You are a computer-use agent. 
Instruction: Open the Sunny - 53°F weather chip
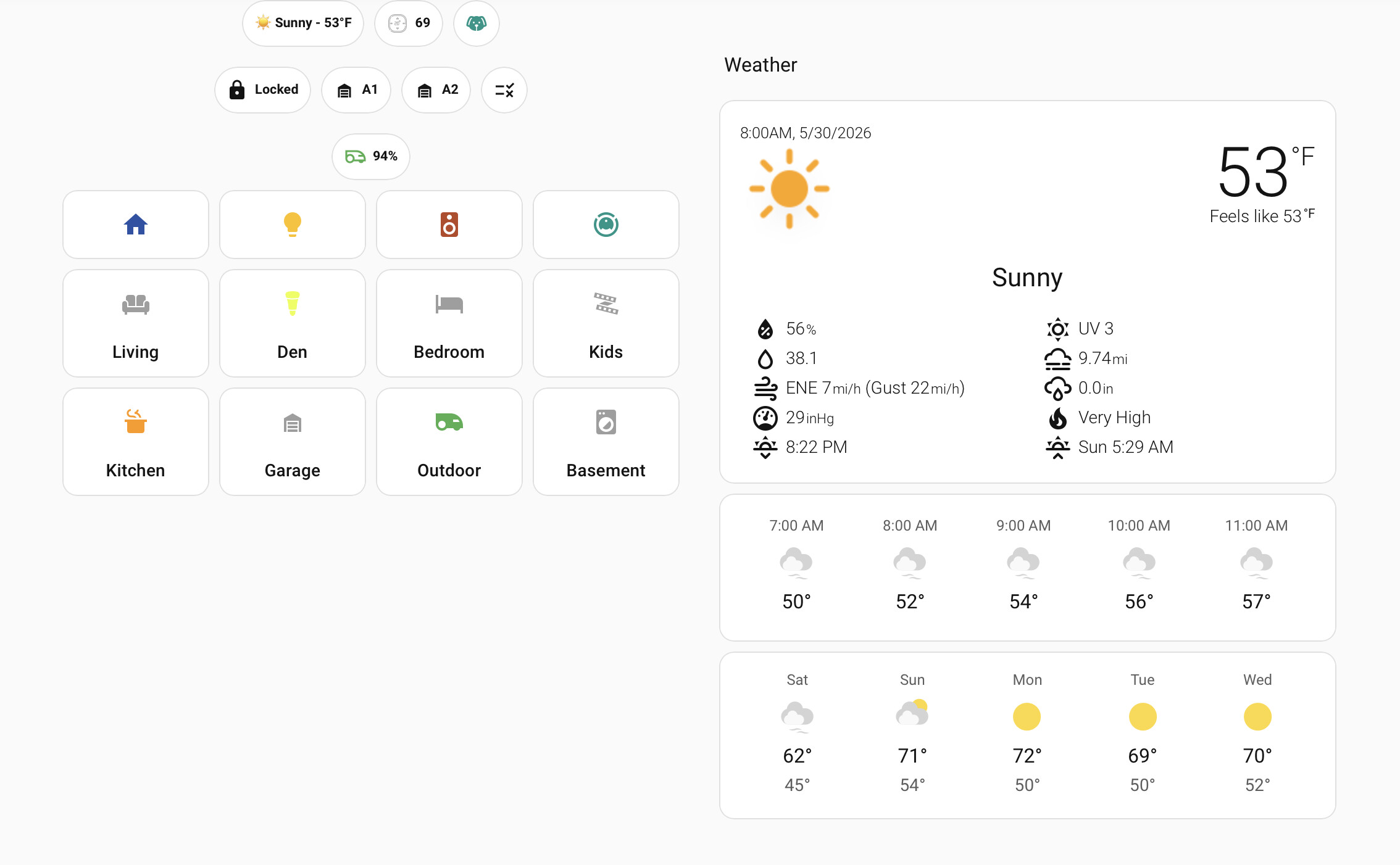(302, 23)
